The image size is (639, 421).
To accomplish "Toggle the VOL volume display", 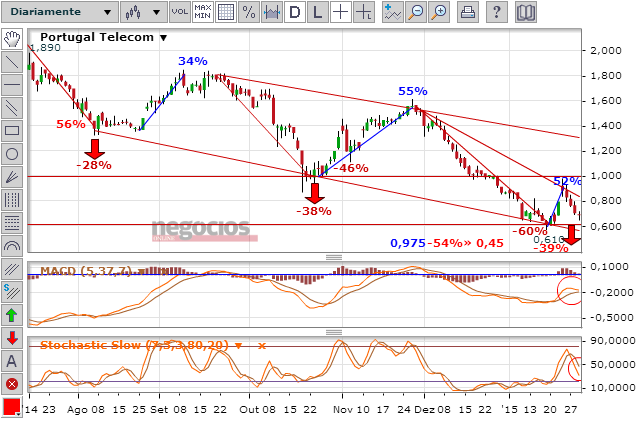I will pos(180,12).
